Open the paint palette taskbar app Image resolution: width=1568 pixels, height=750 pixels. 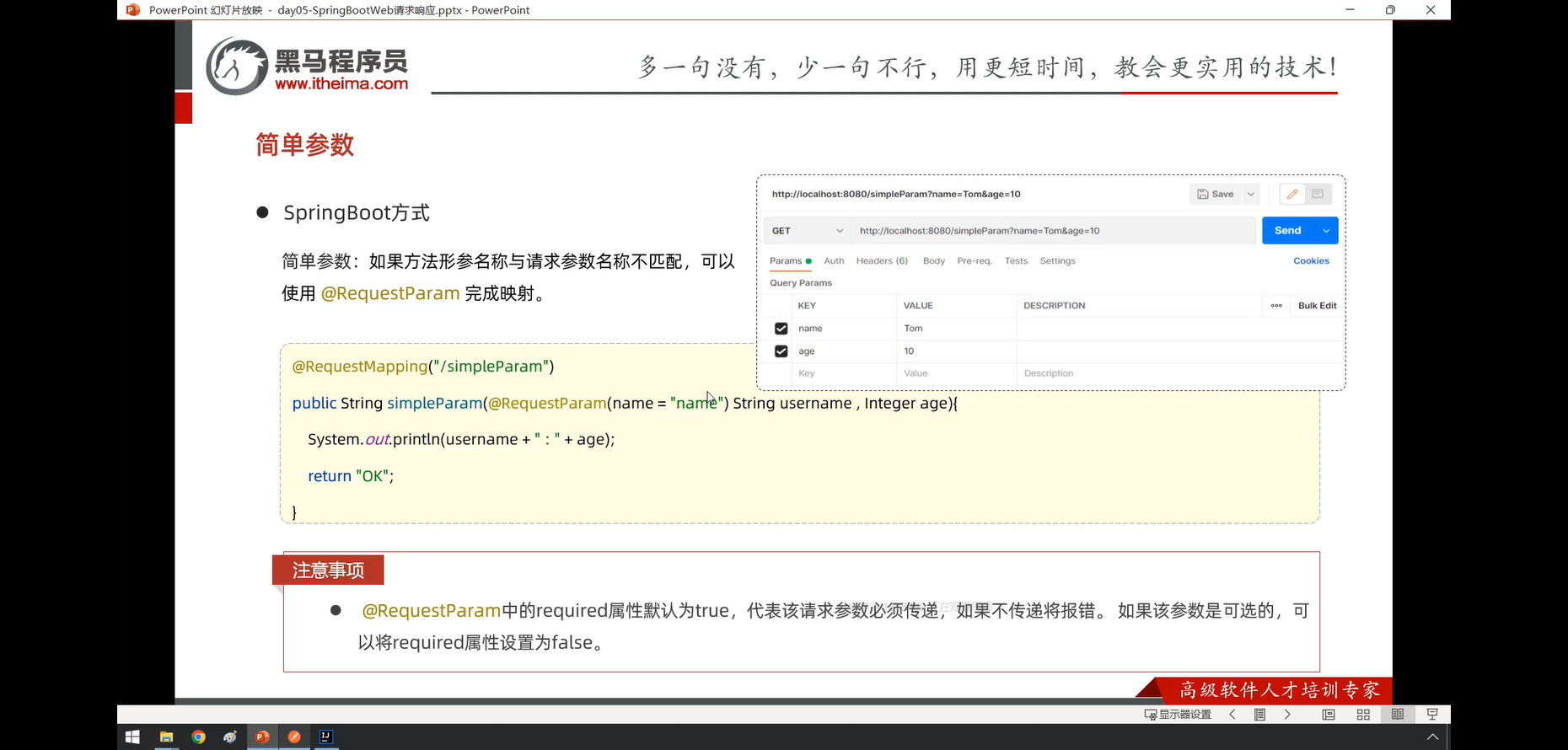click(230, 737)
